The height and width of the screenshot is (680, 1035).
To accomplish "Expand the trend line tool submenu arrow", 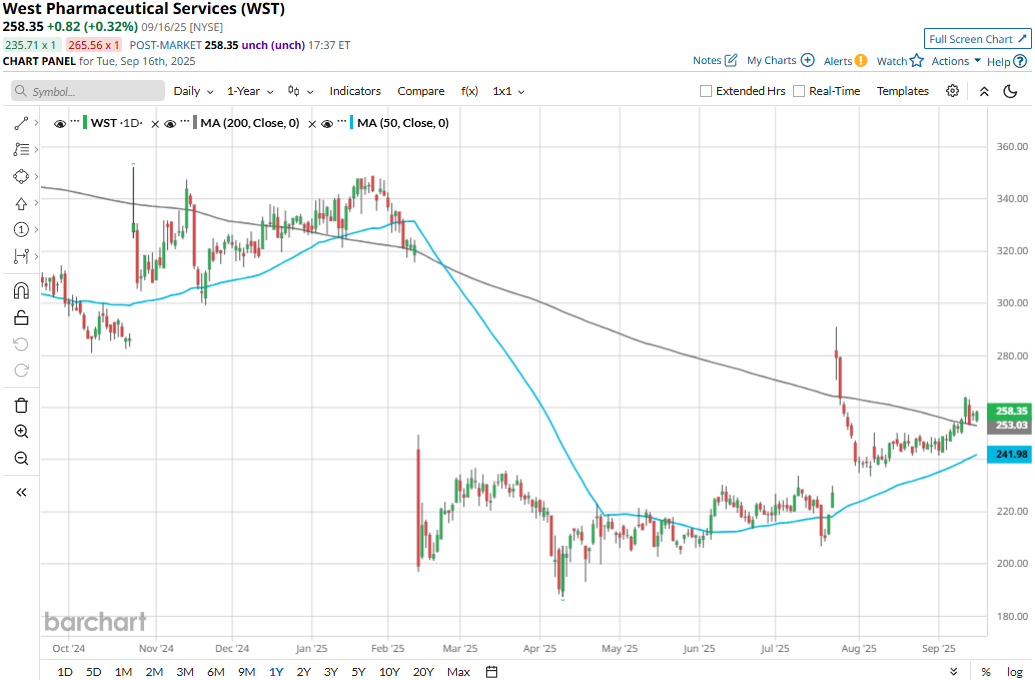I will (36, 123).
